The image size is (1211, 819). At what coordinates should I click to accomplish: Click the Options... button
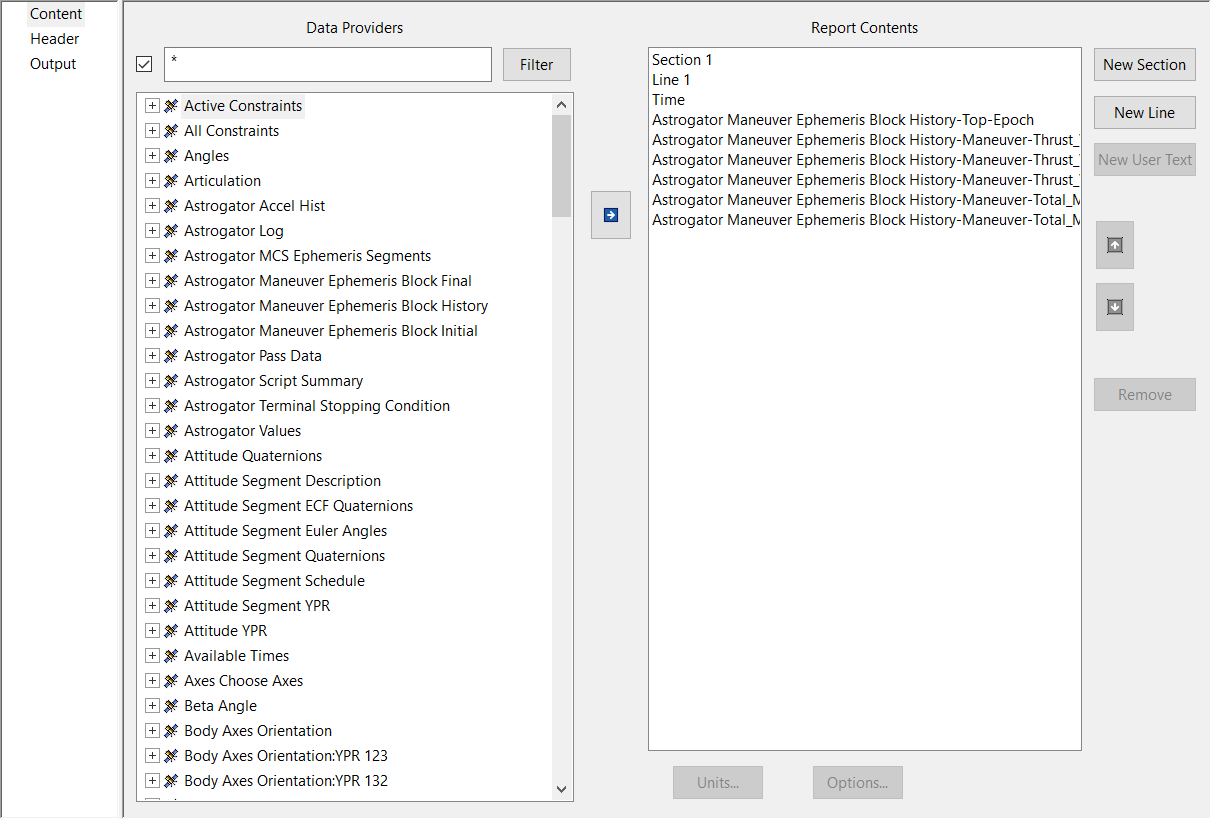[858, 782]
